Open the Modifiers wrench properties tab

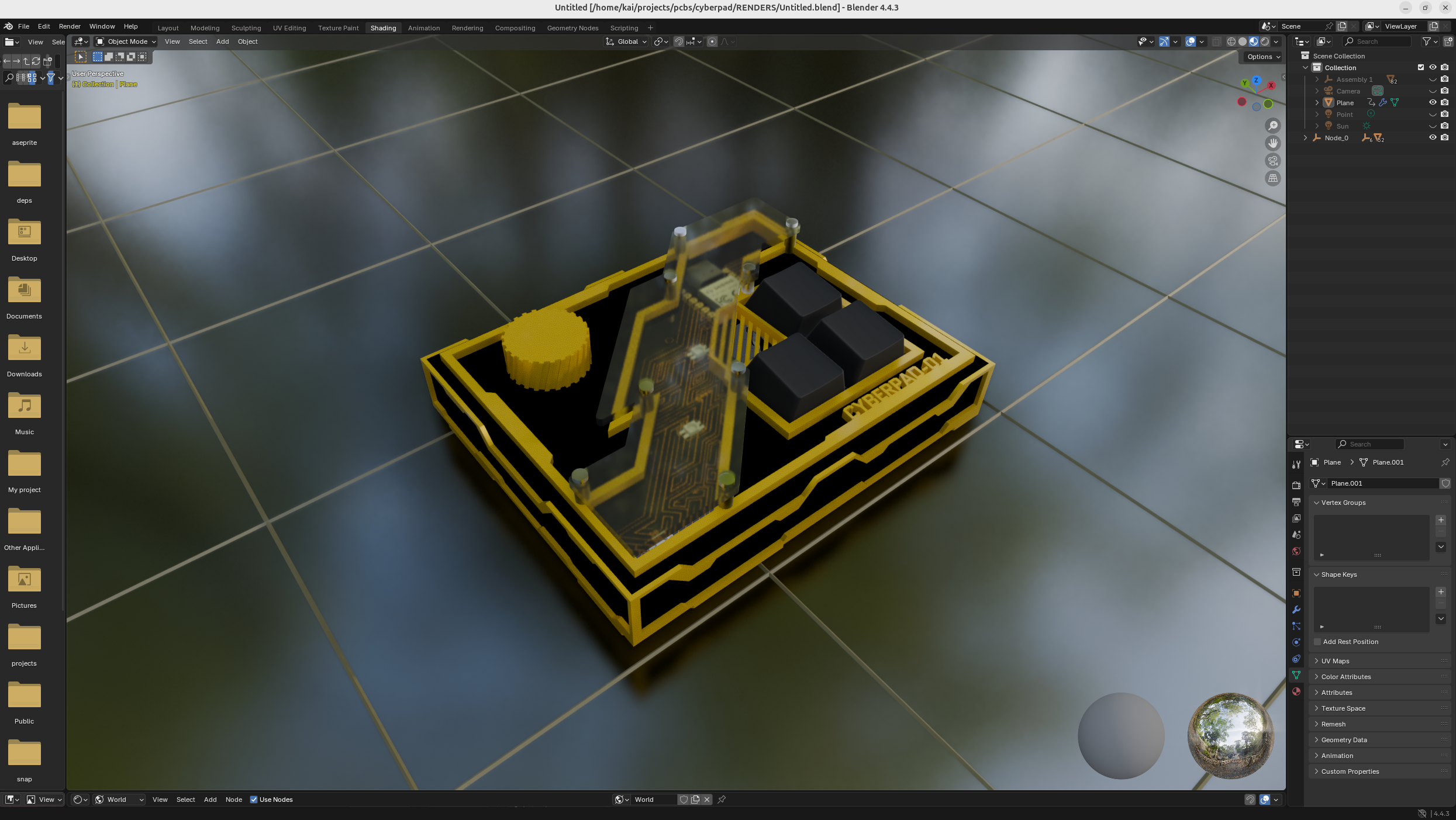1296,610
